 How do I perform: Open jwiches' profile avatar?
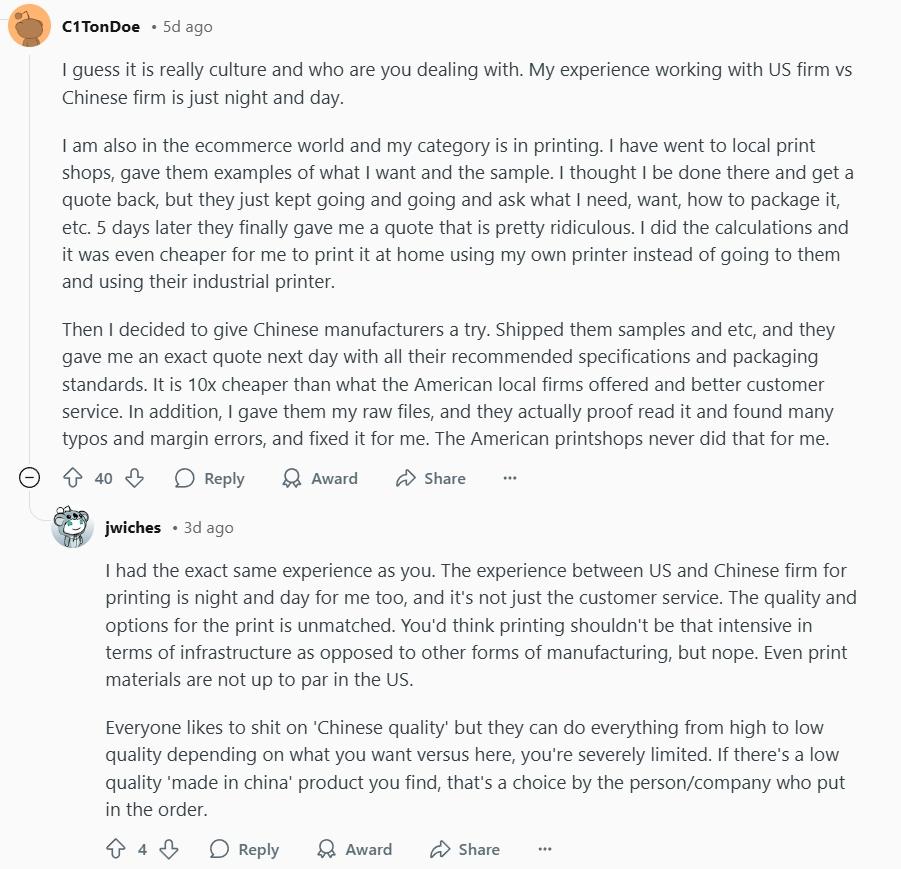click(73, 527)
